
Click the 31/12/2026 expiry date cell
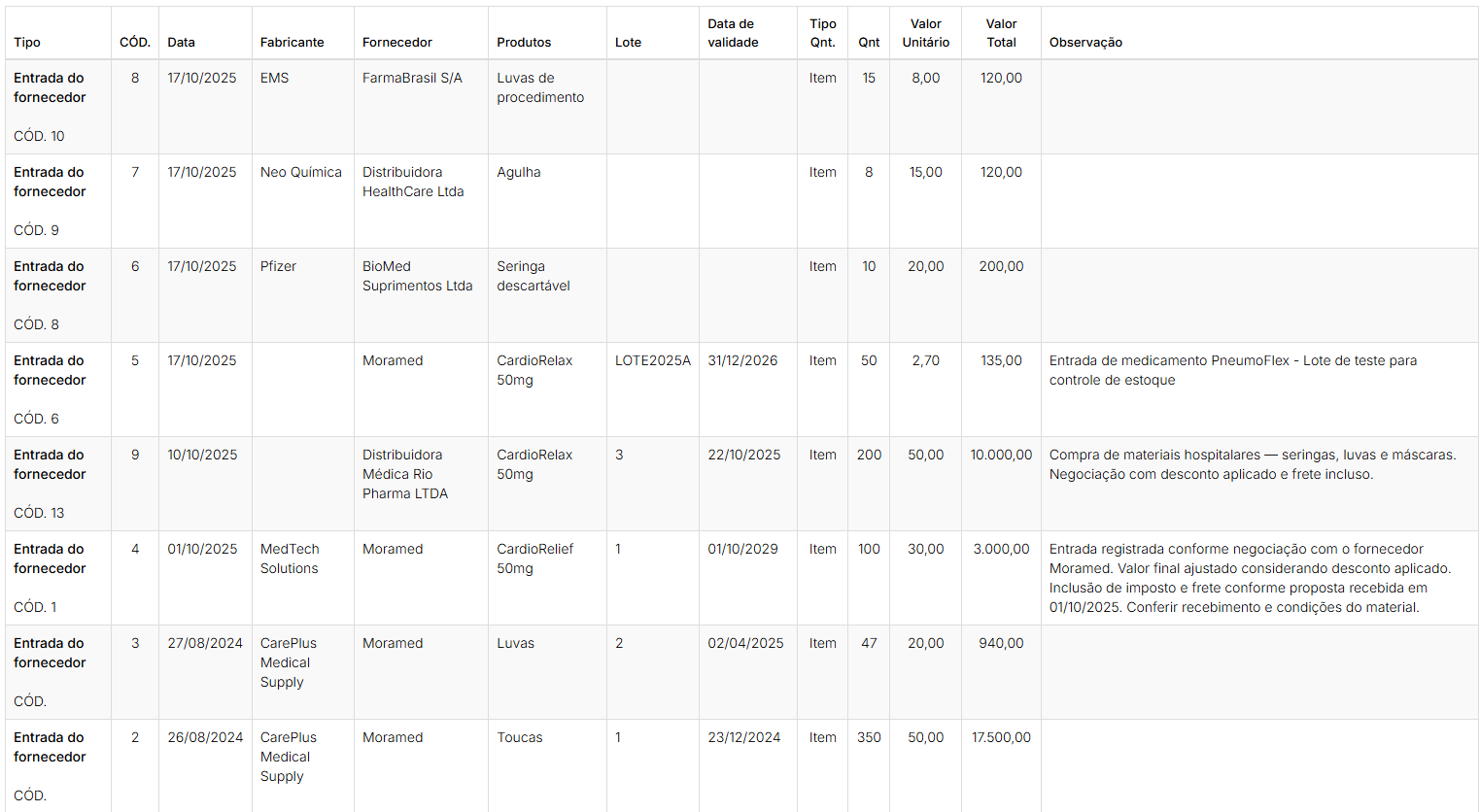tap(742, 360)
